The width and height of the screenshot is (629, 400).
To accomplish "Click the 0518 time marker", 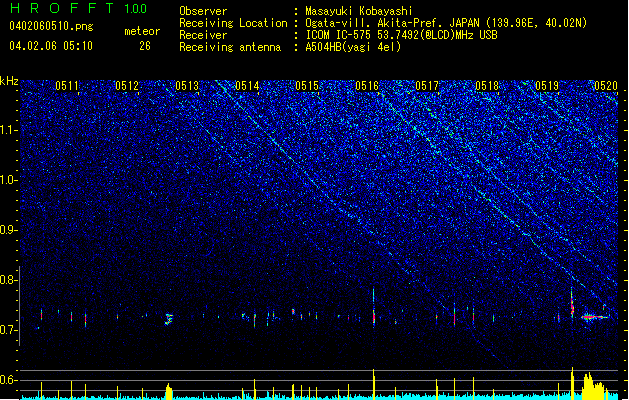I will pyautogui.click(x=487, y=86).
